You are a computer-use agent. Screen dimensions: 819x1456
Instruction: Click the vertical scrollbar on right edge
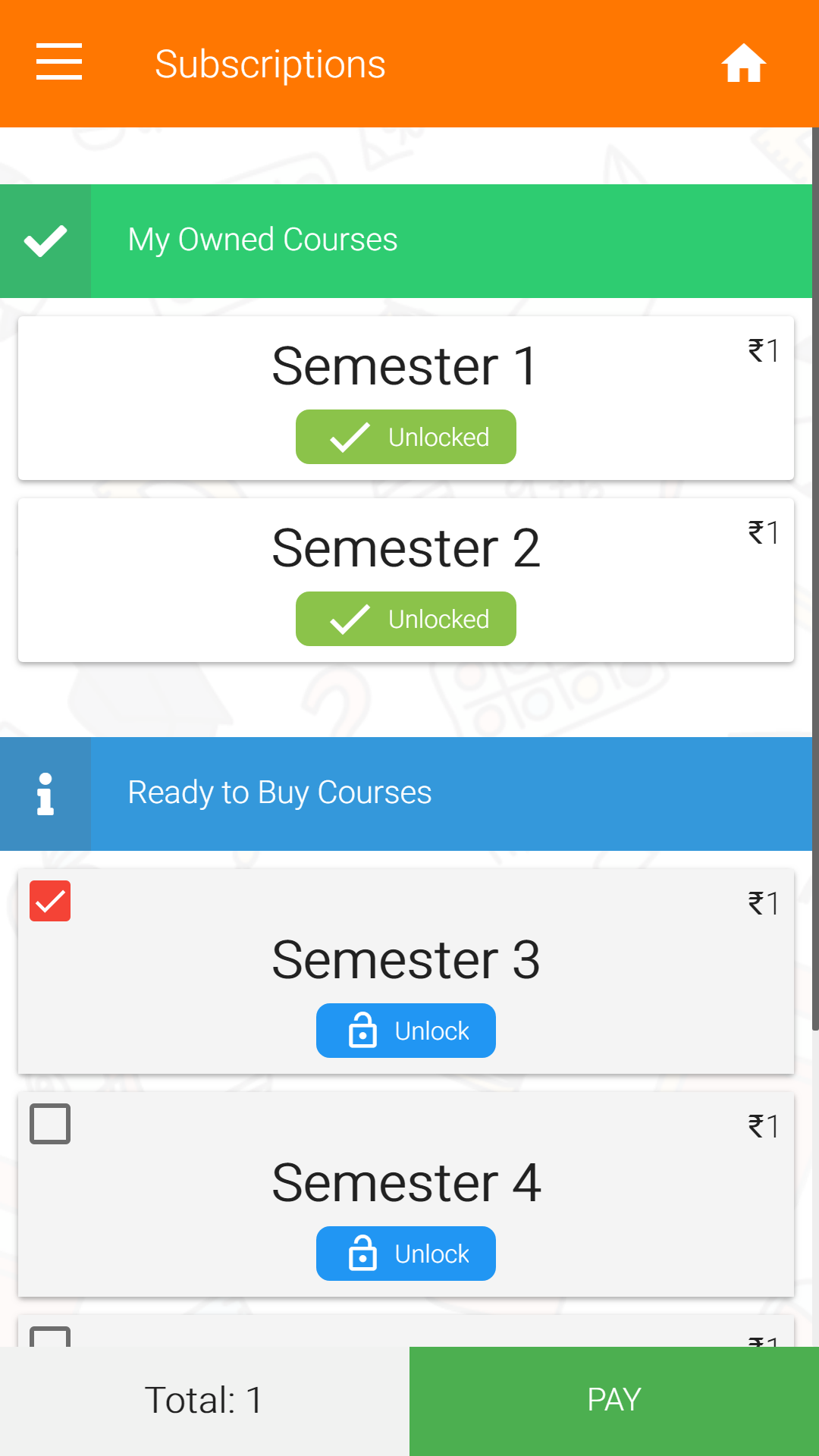point(814,576)
